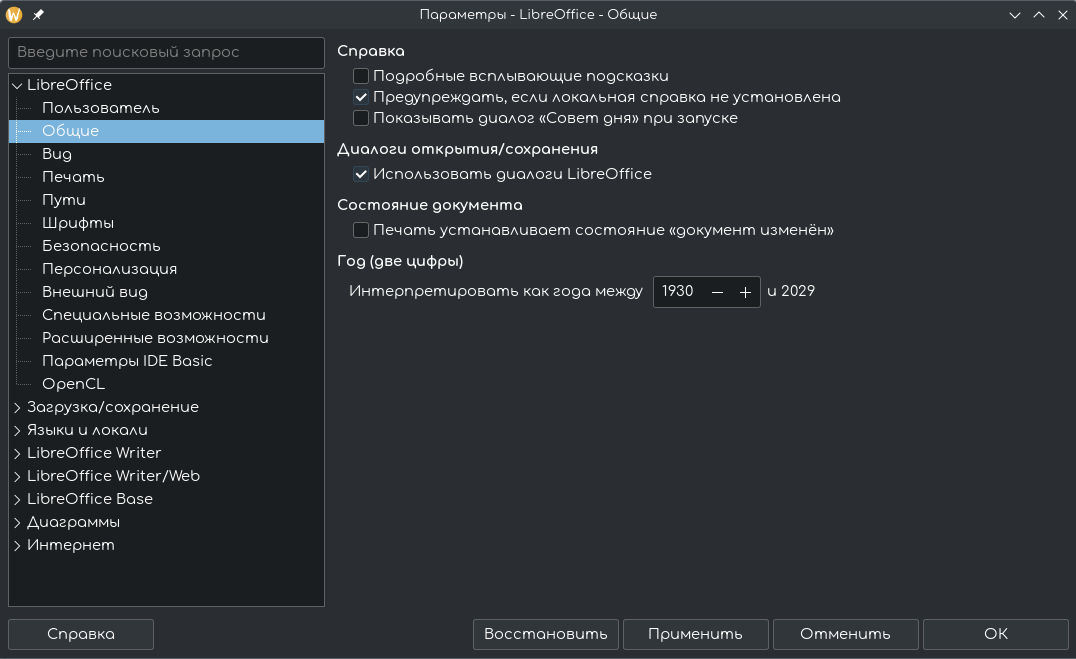Enable «Подробные всплывающие подсказки» checkbox
1076x659 pixels.
click(361, 76)
